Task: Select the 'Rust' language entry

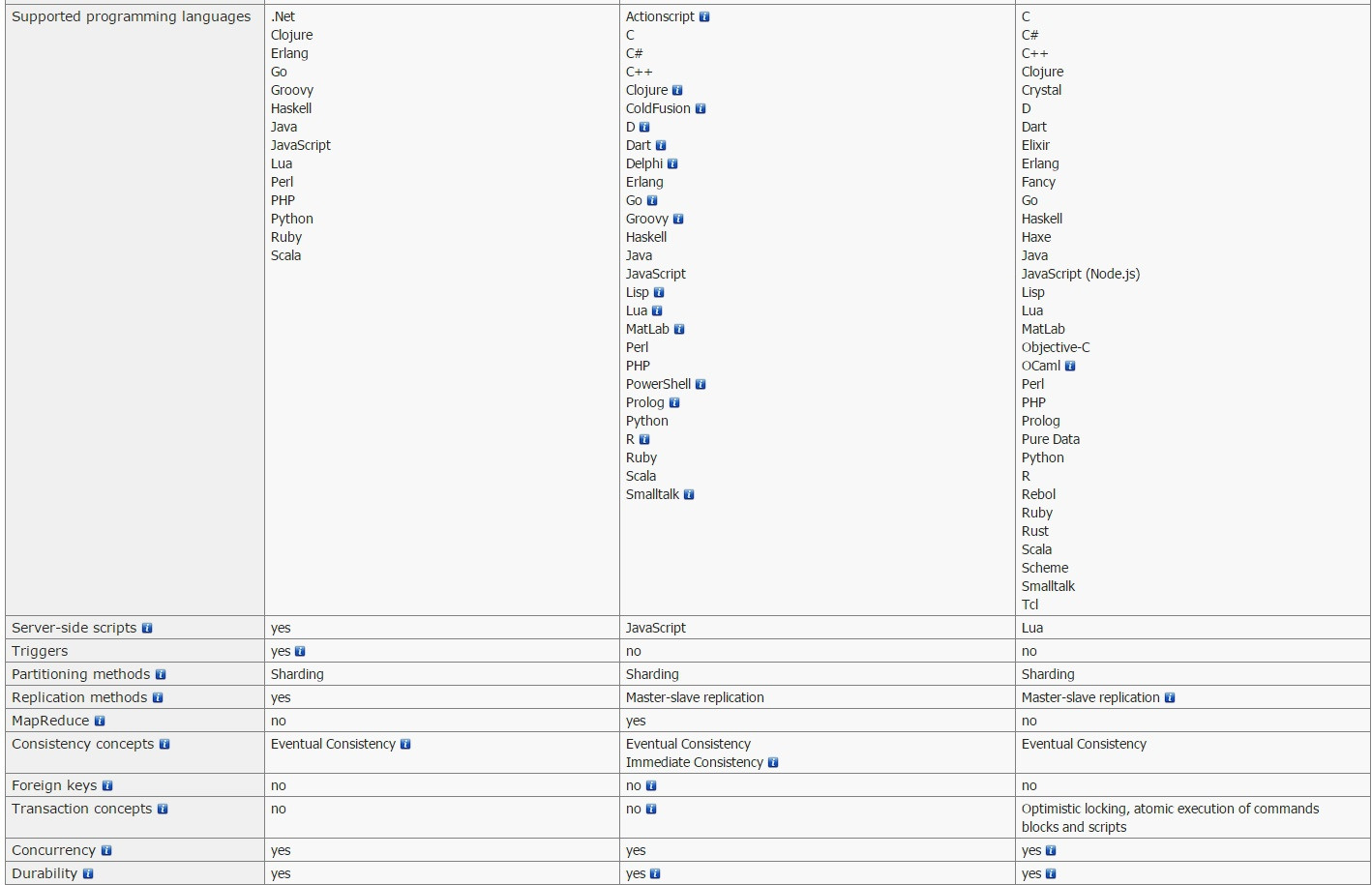Action: pos(1035,531)
